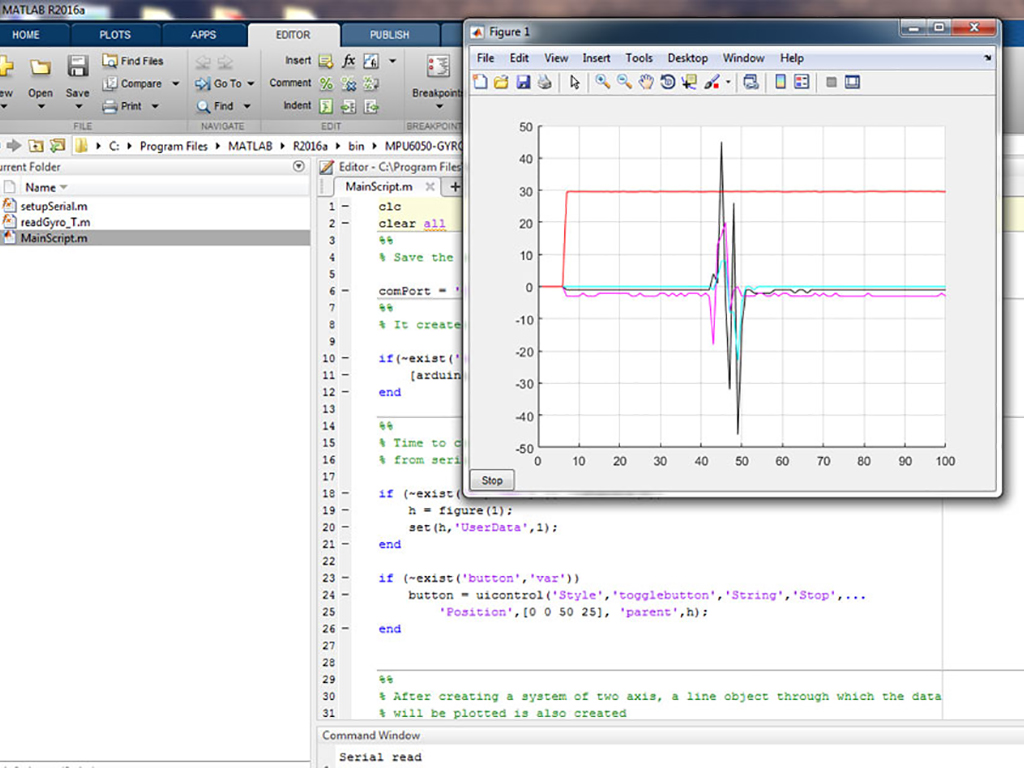Screen dimensions: 1024x768
Task: Click the Rotate 3D tool icon
Action: 667,83
